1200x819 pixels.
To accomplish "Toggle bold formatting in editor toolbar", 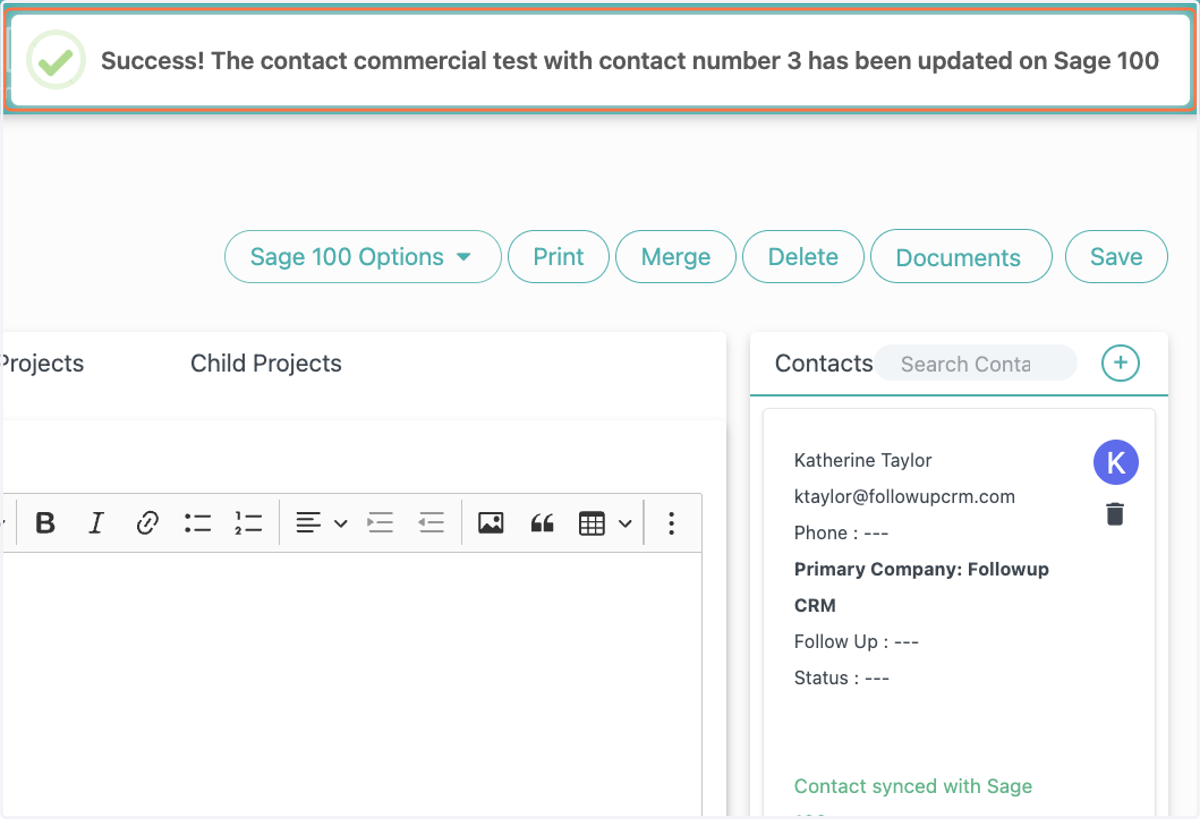I will [x=45, y=523].
